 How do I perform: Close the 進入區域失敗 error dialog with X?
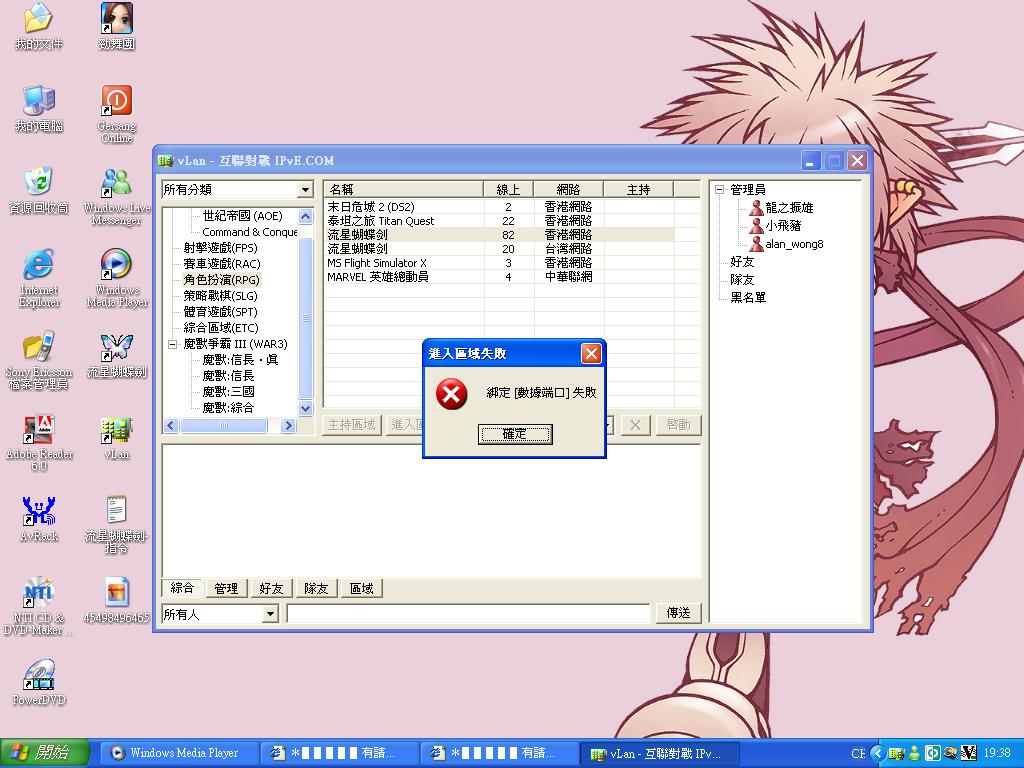[x=591, y=353]
